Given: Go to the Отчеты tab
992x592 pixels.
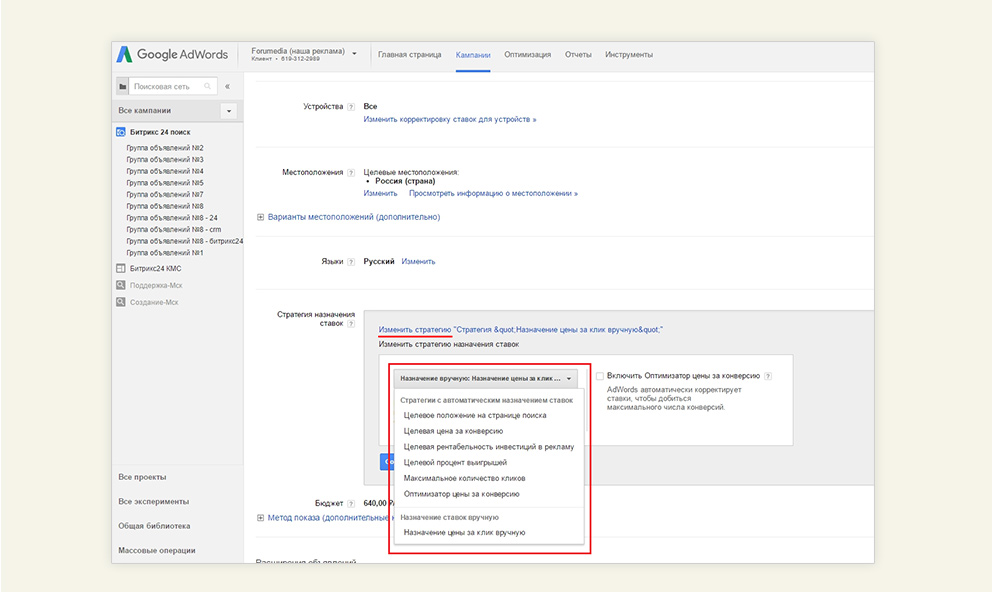Looking at the screenshot, I should 578,55.
